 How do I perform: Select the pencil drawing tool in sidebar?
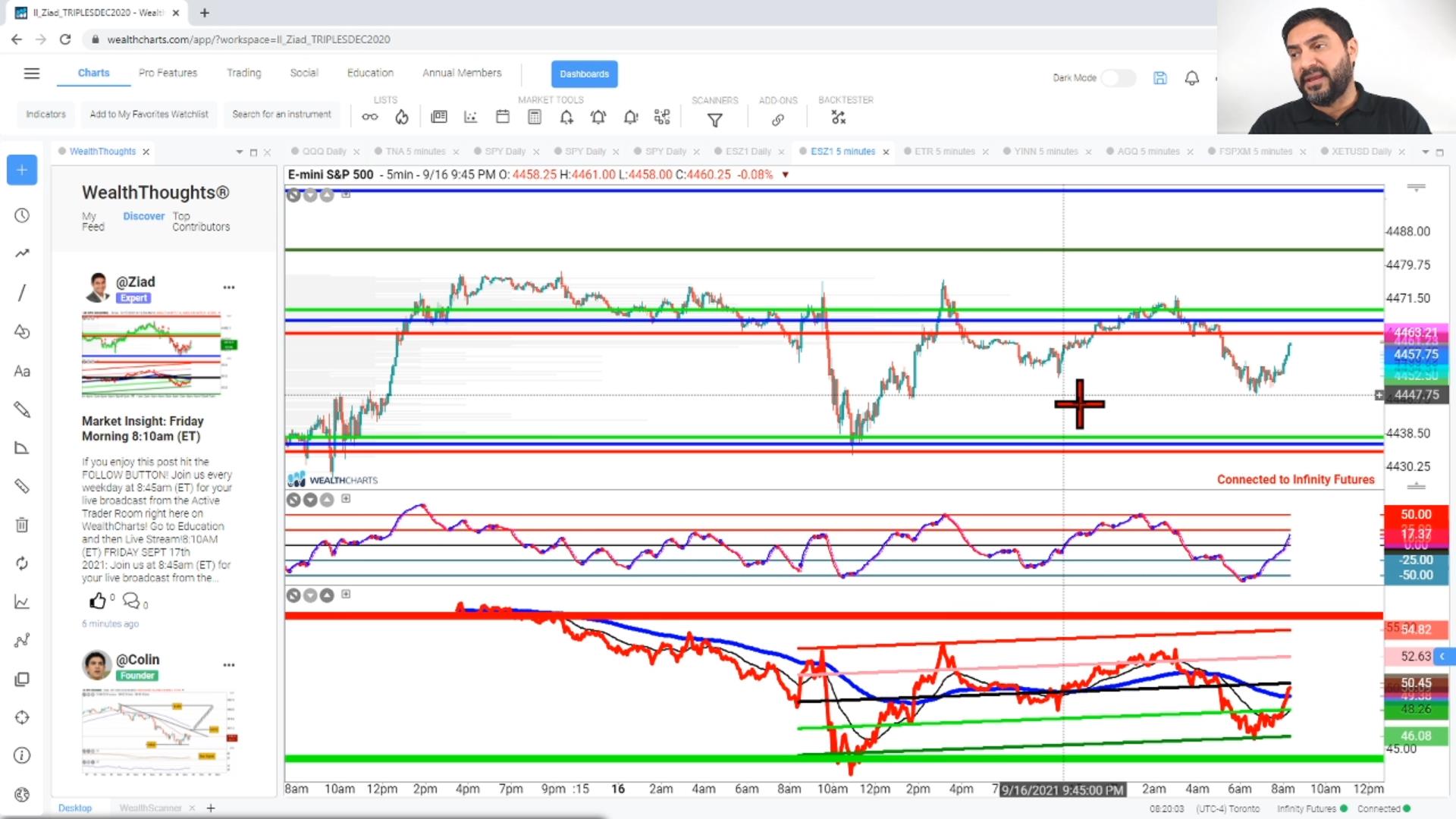point(22,409)
